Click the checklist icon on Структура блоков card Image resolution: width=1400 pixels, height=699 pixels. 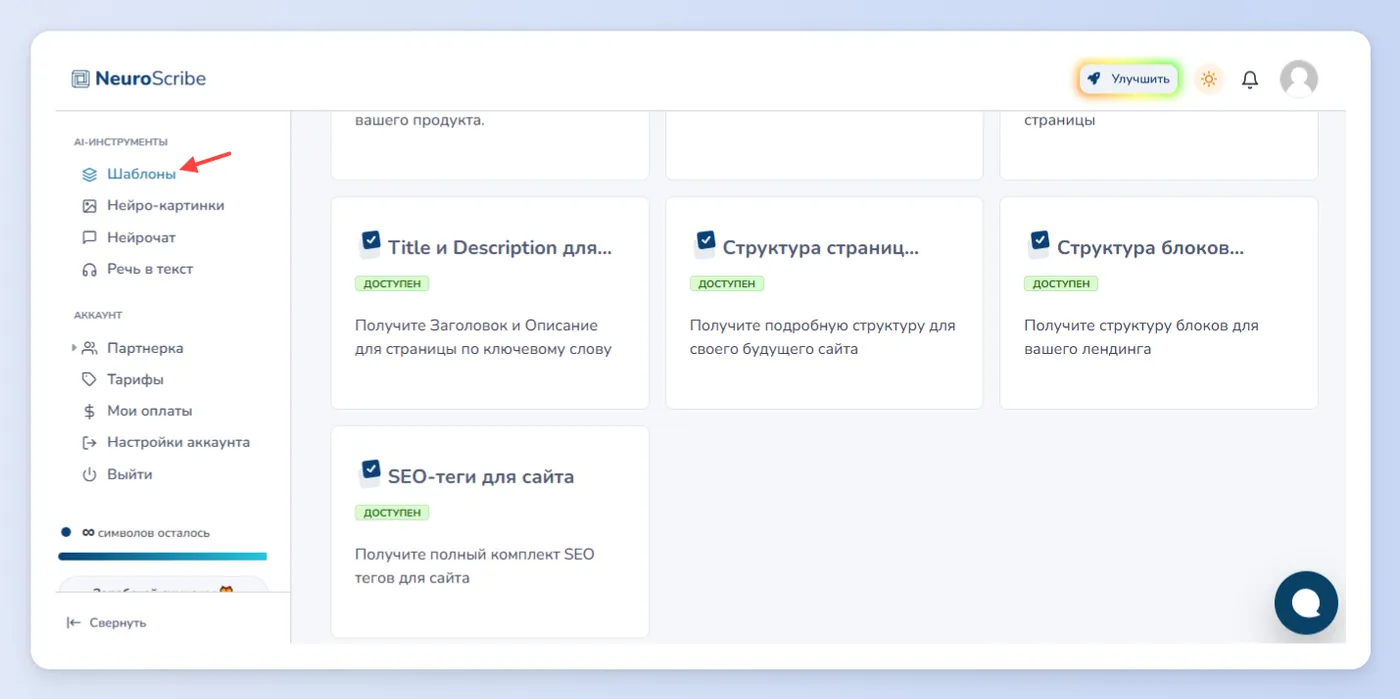click(x=1039, y=244)
